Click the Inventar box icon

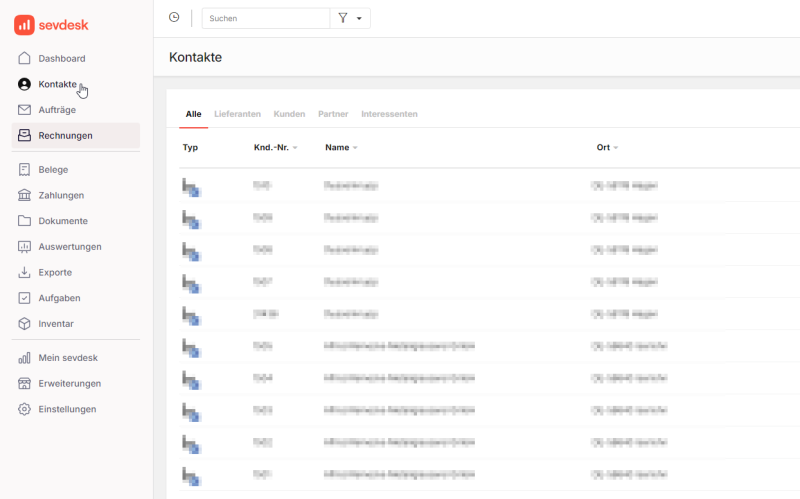coord(25,324)
